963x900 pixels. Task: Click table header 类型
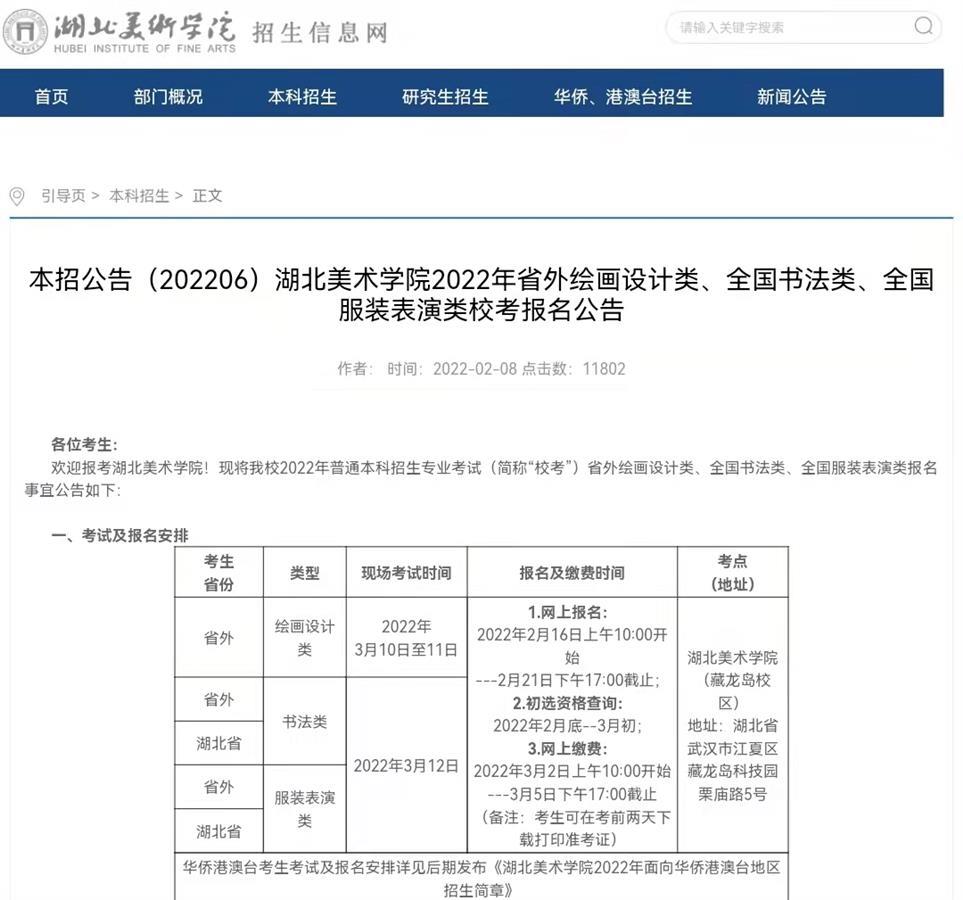coord(305,573)
